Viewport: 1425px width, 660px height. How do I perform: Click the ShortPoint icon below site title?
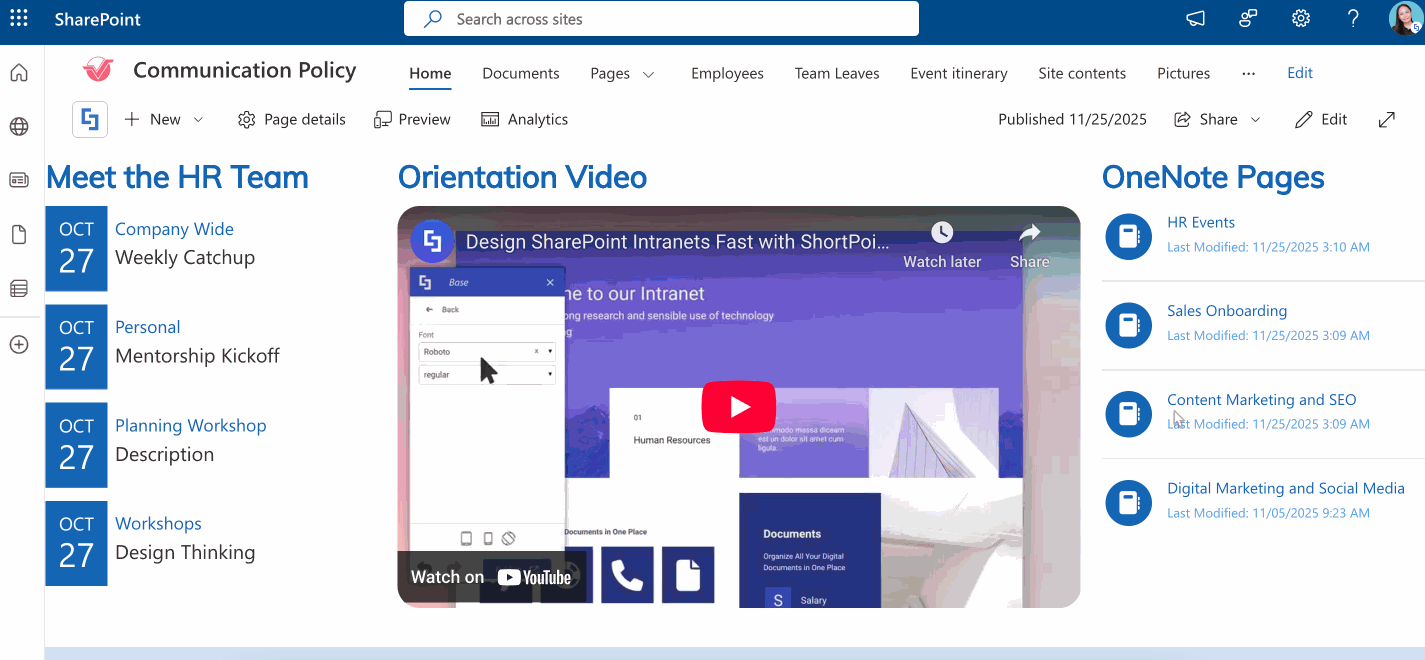point(89,119)
